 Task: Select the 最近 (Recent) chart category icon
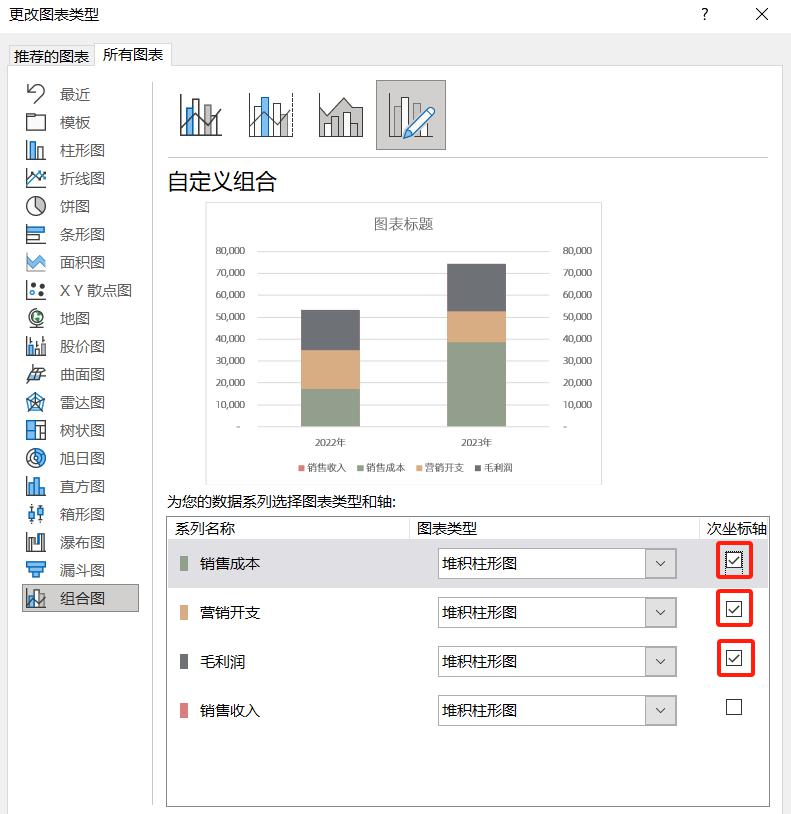tap(36, 94)
